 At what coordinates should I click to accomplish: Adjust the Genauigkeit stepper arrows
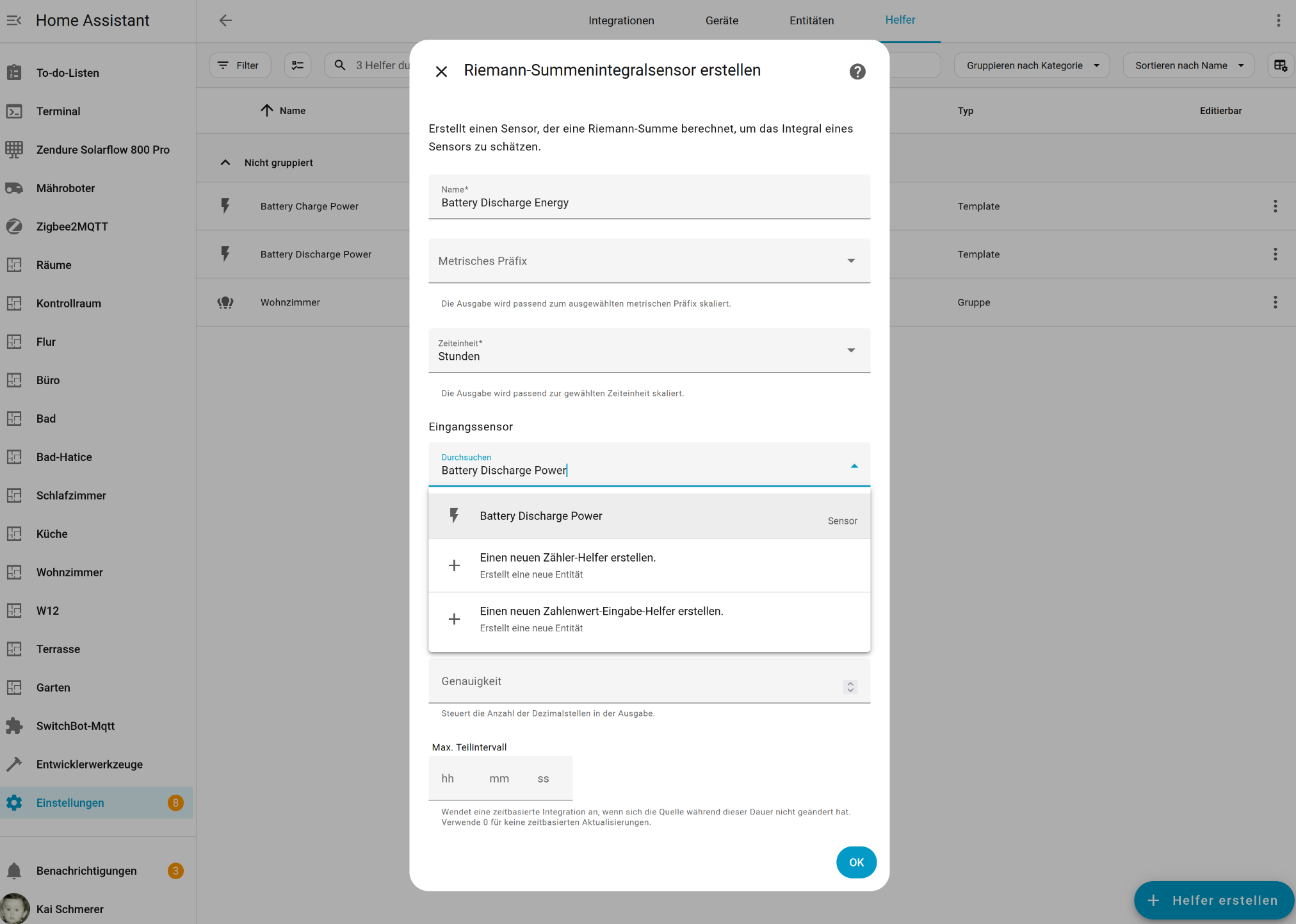click(x=850, y=686)
